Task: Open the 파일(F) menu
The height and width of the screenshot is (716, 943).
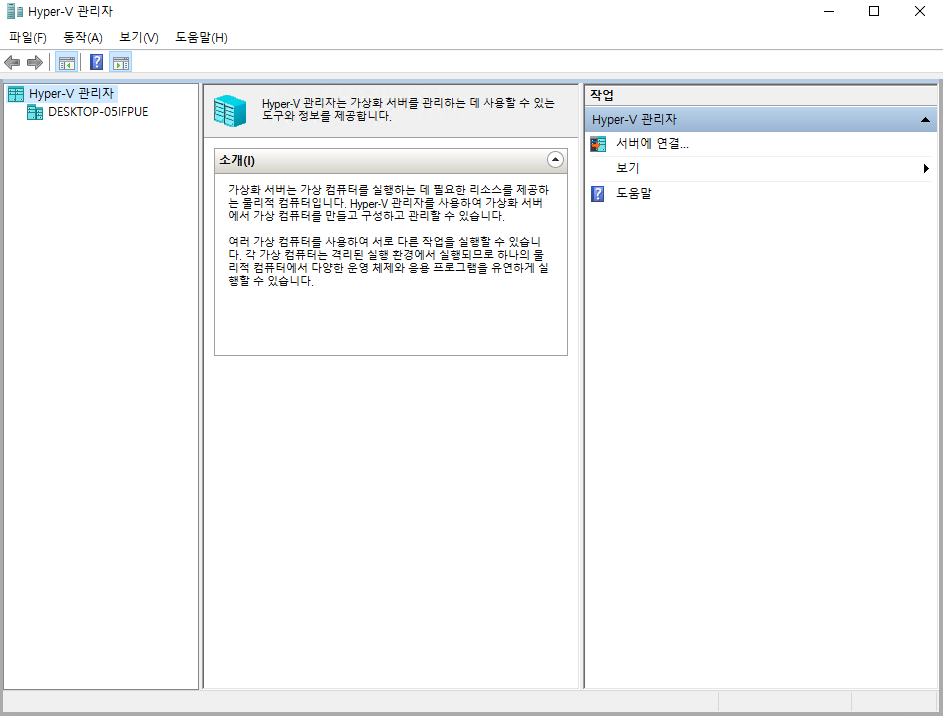Action: [28, 37]
